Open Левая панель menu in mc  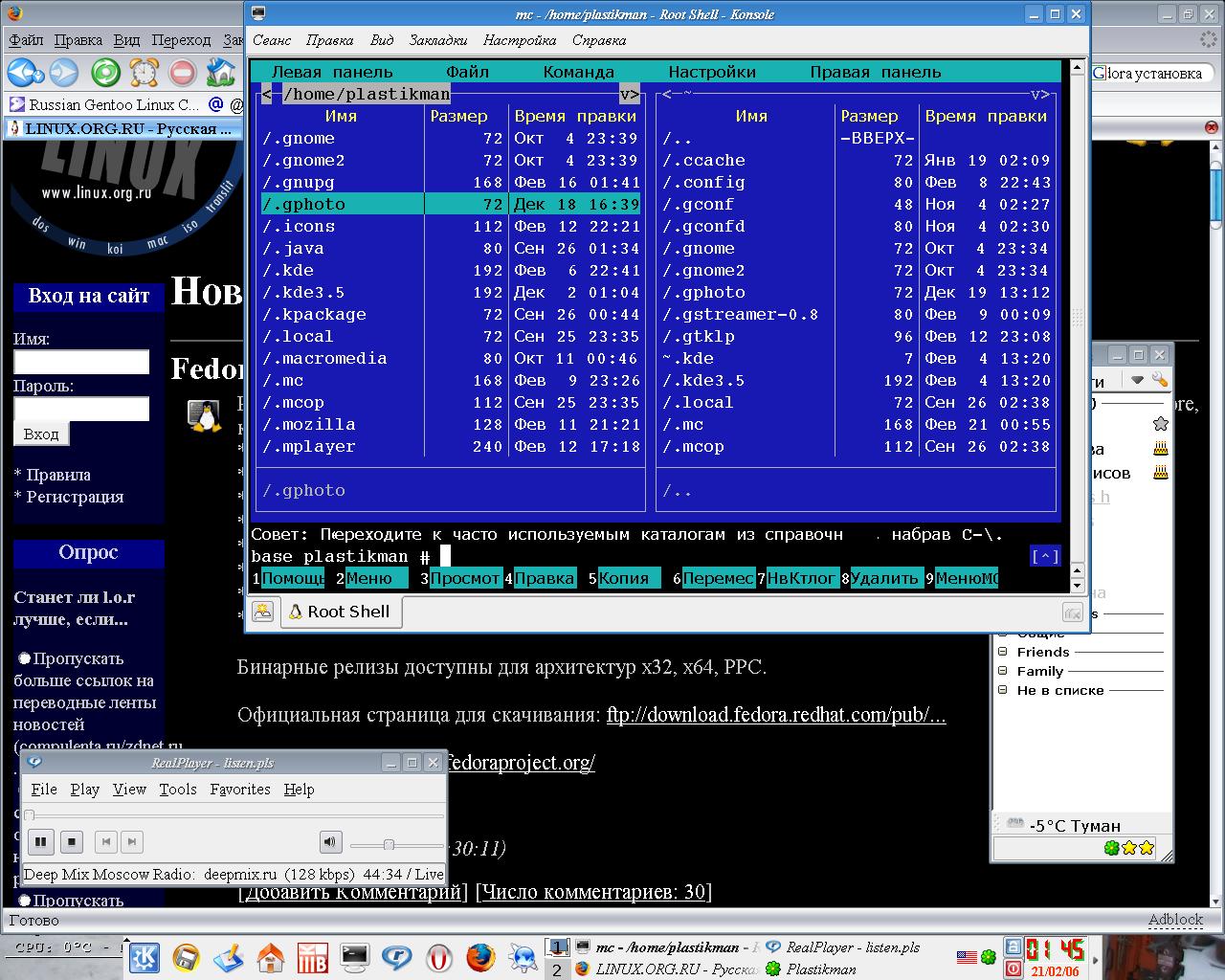(x=332, y=72)
